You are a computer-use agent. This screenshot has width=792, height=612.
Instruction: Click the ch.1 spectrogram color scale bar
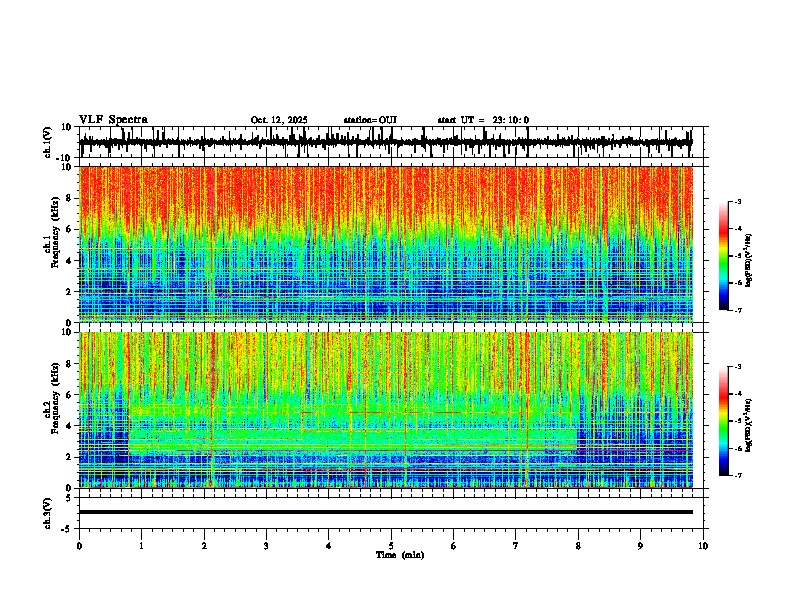click(x=724, y=256)
